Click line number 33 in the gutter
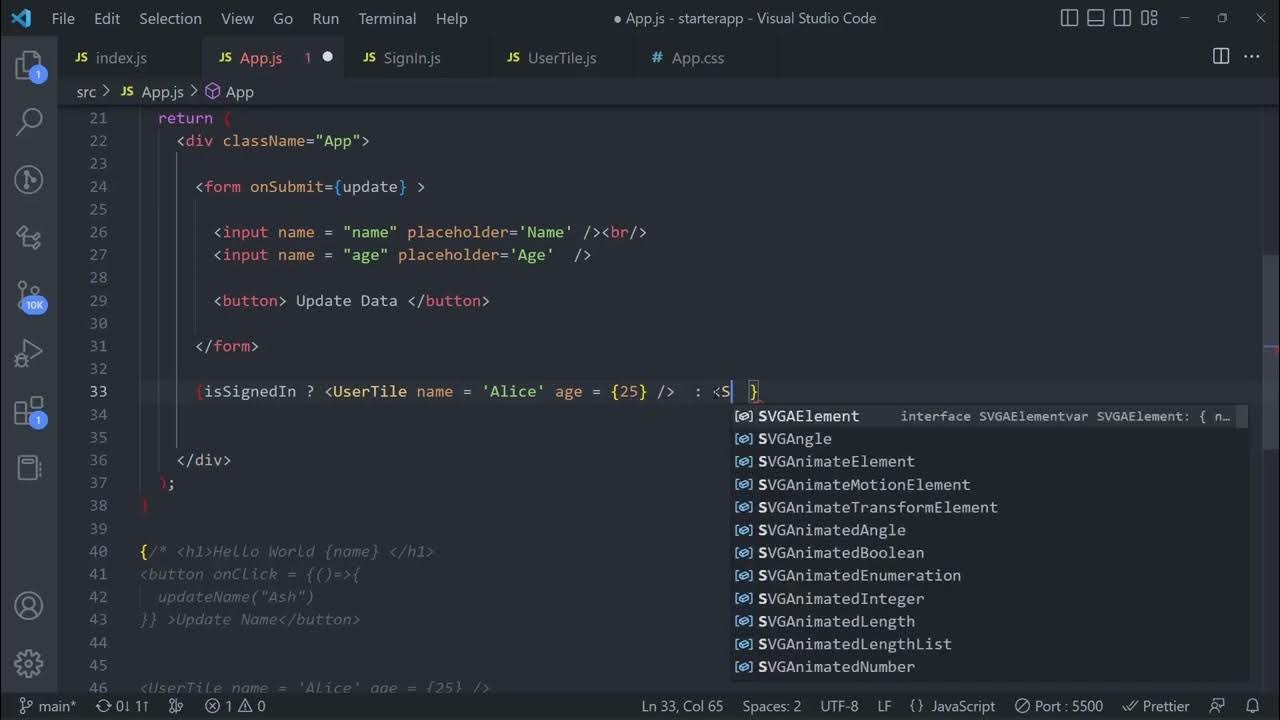The height and width of the screenshot is (720, 1280). tap(98, 392)
